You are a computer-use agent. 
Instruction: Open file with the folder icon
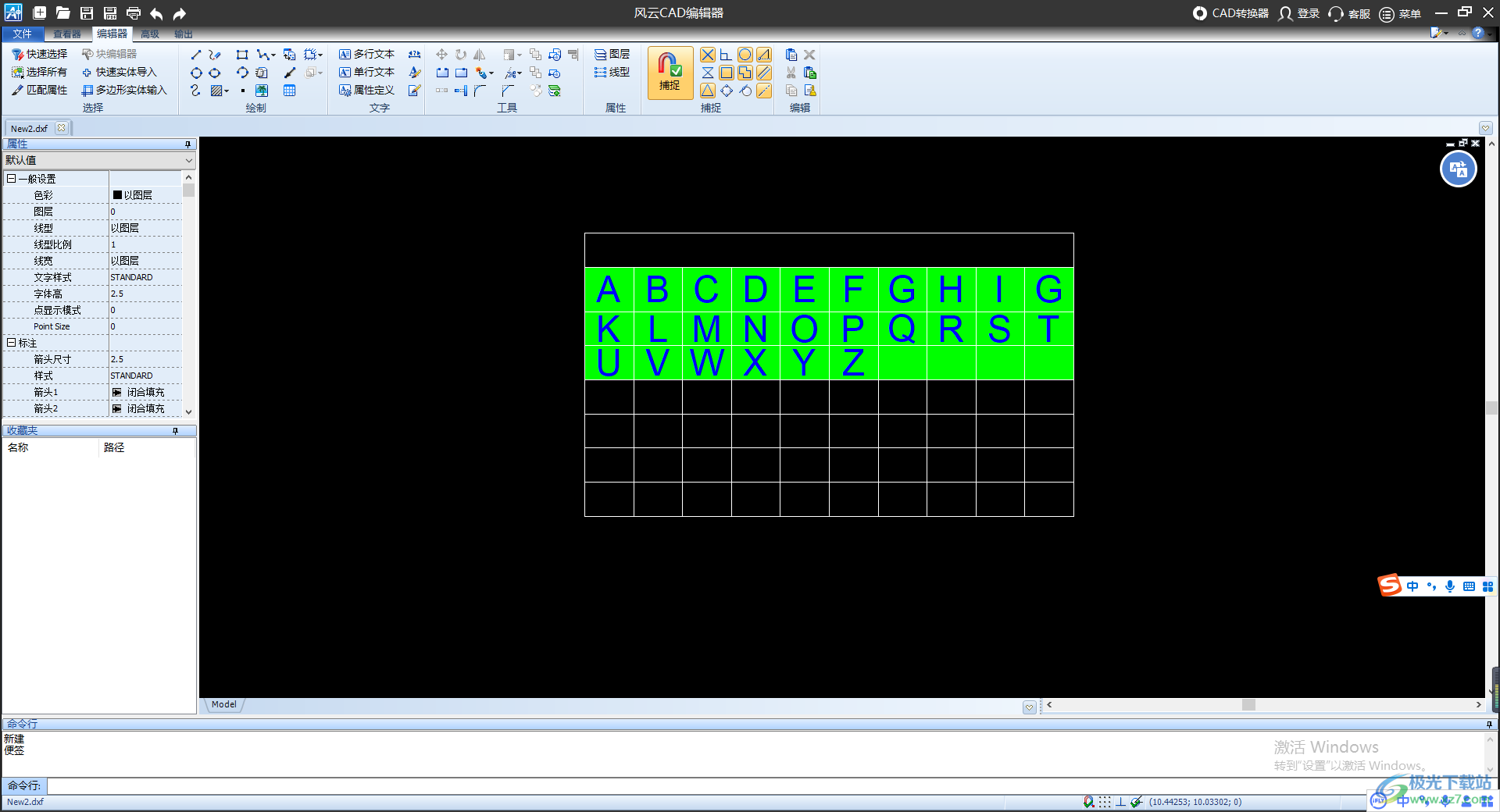(x=63, y=13)
